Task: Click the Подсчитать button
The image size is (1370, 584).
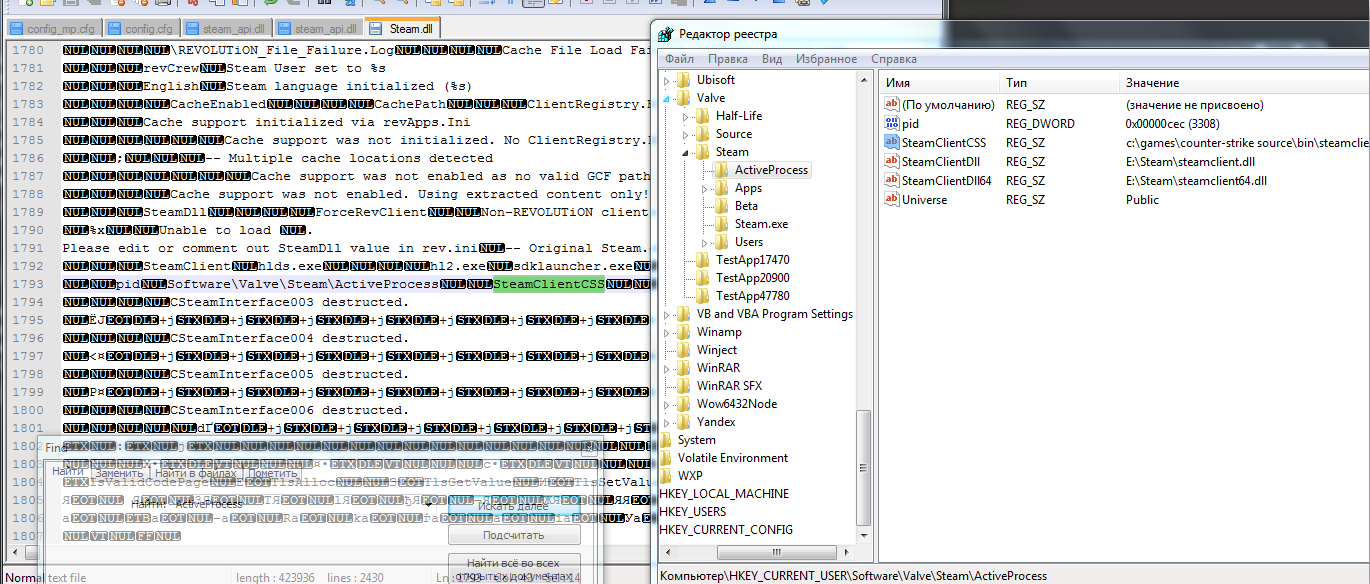Action: click(x=514, y=535)
